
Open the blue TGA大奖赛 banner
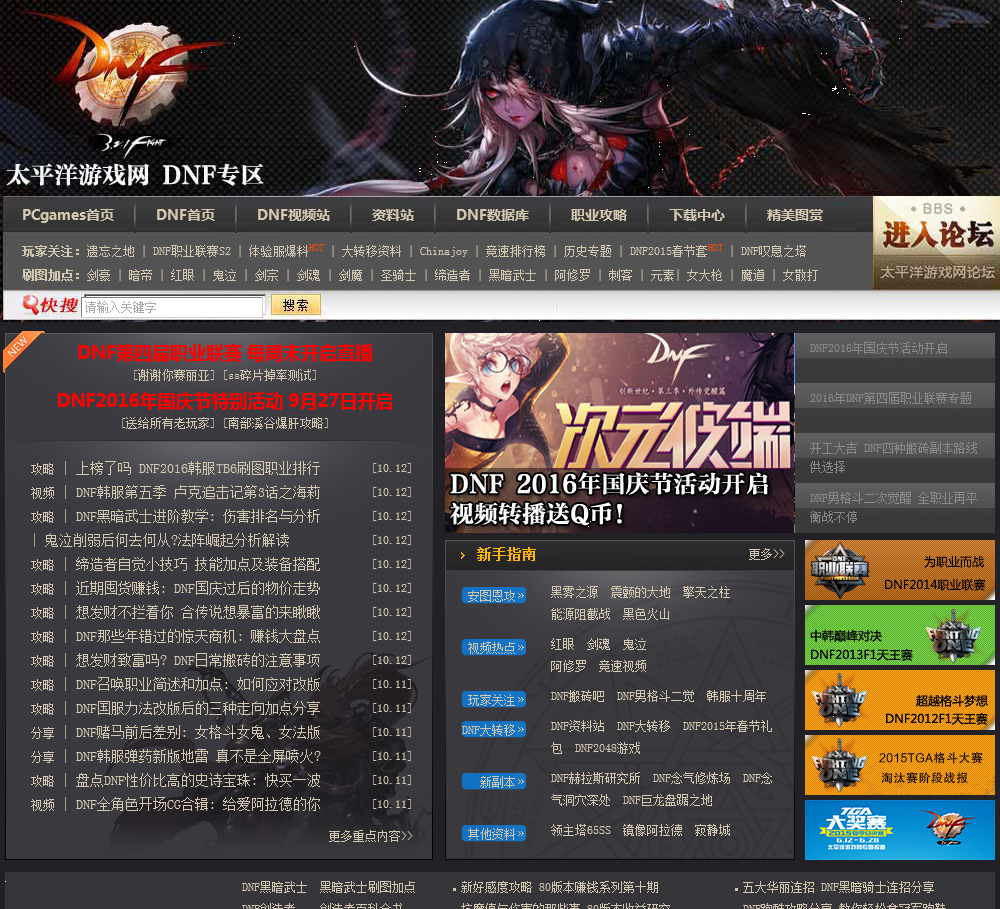tap(899, 830)
